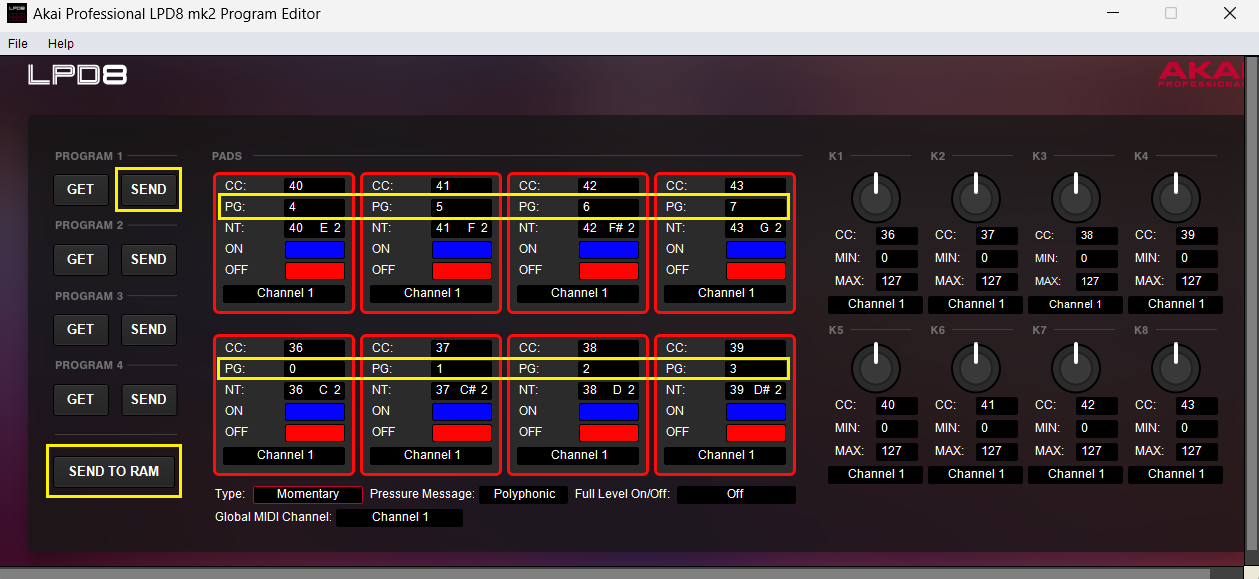This screenshot has height=579, width=1259.
Task: Adjust the K5 knob
Action: (876, 367)
